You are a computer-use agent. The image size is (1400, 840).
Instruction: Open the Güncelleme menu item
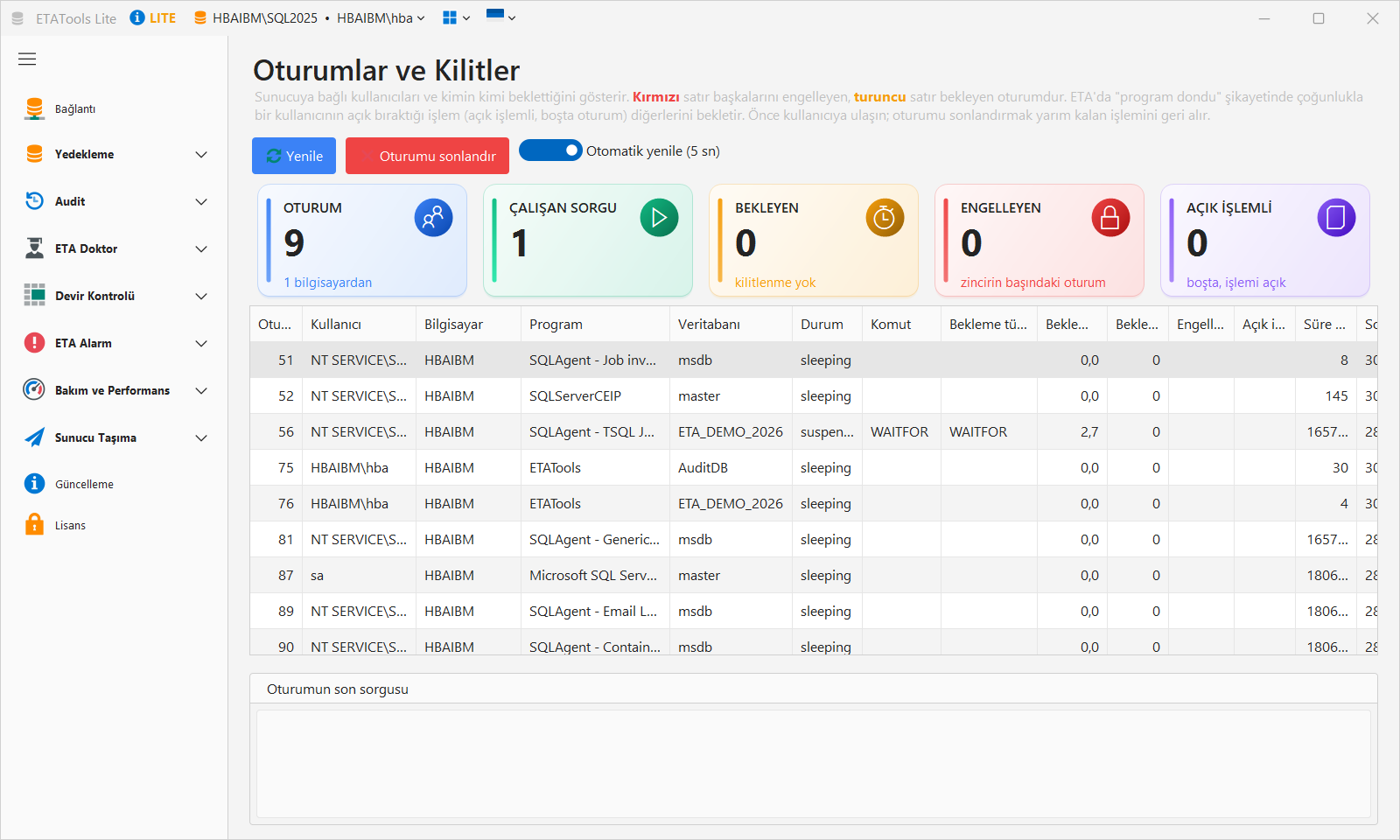click(114, 484)
